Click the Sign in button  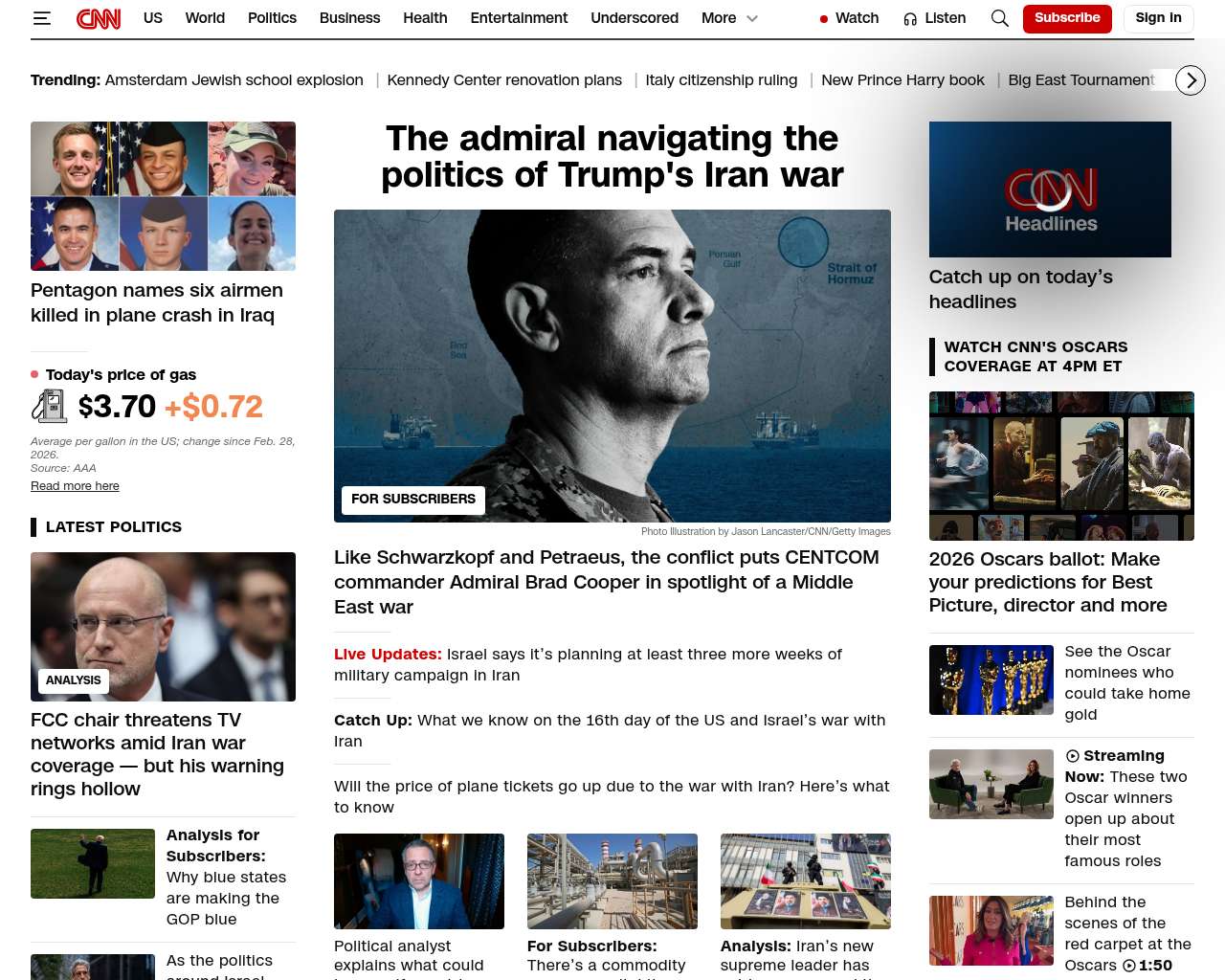coord(1158,18)
